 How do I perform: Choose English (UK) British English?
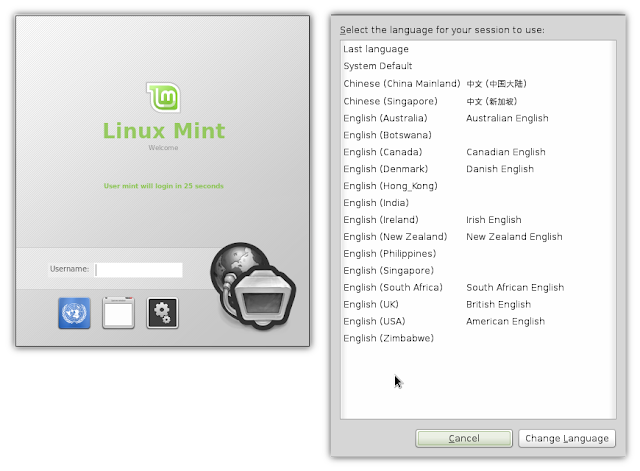(370, 305)
